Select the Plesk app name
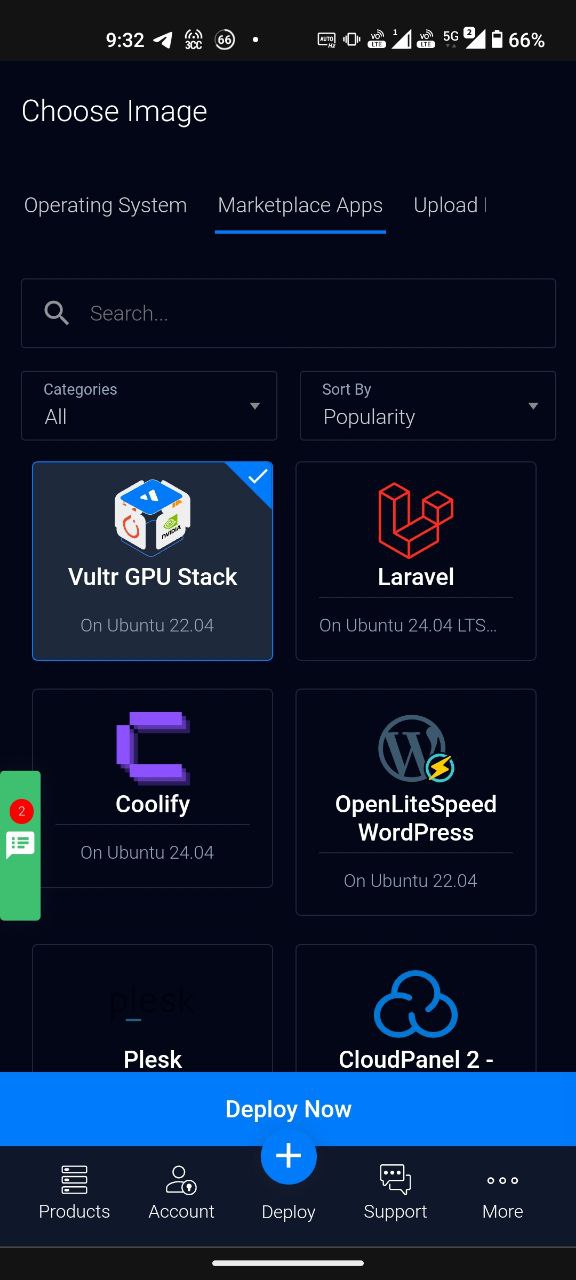This screenshot has height=1280, width=576. 152,1059
